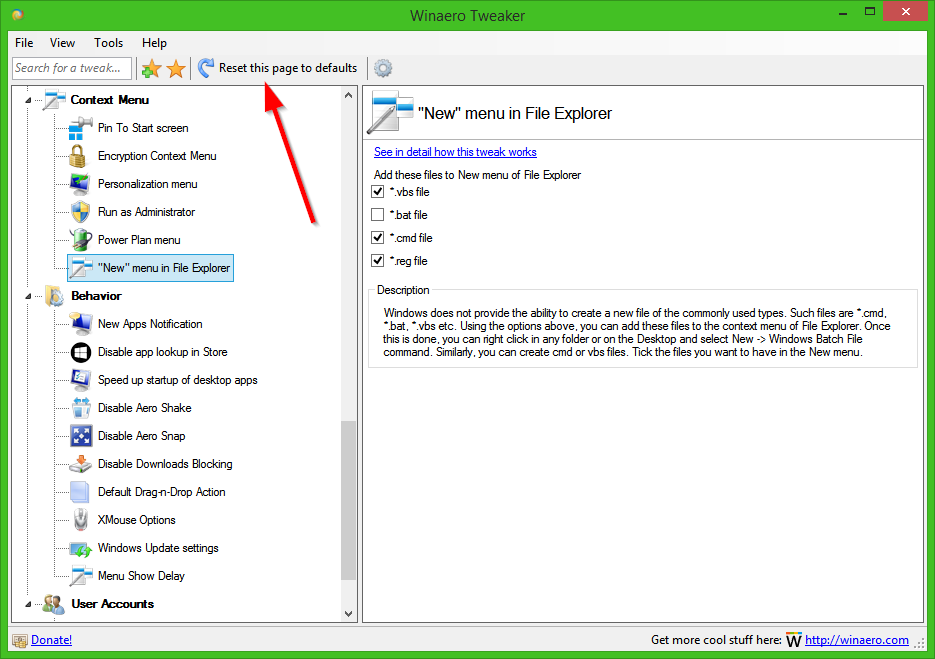Click into the Search for a tweak field

point(72,68)
